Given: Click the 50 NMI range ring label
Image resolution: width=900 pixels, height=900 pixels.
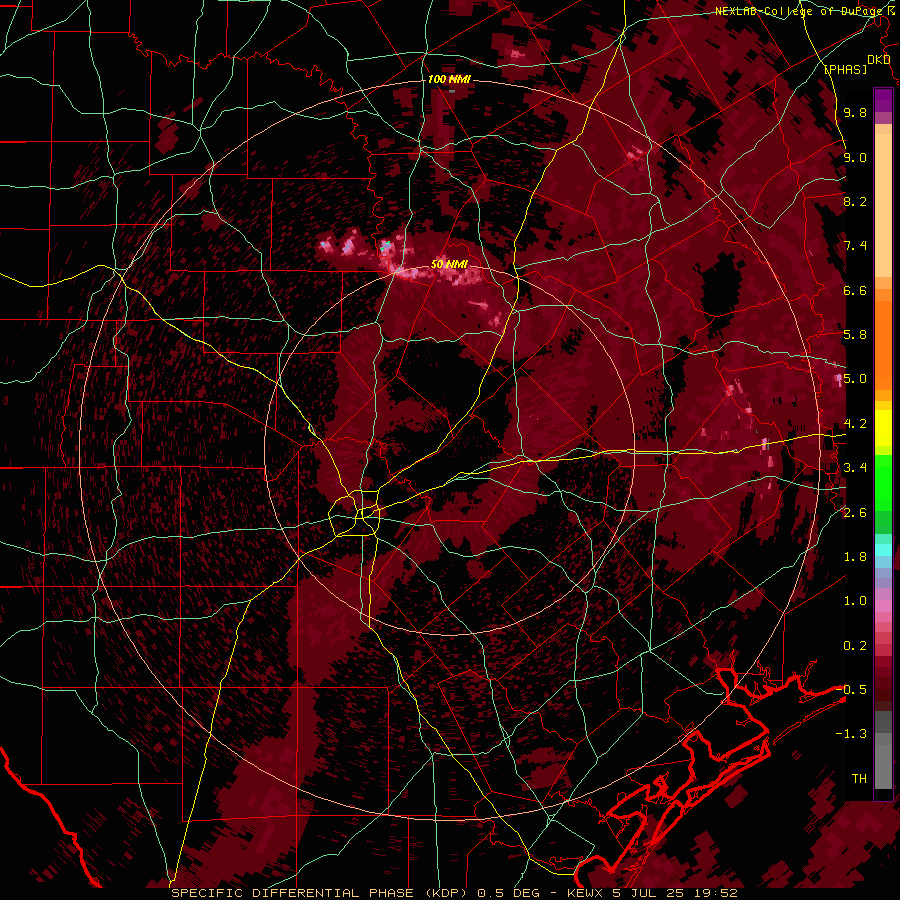Looking at the screenshot, I should click(449, 265).
